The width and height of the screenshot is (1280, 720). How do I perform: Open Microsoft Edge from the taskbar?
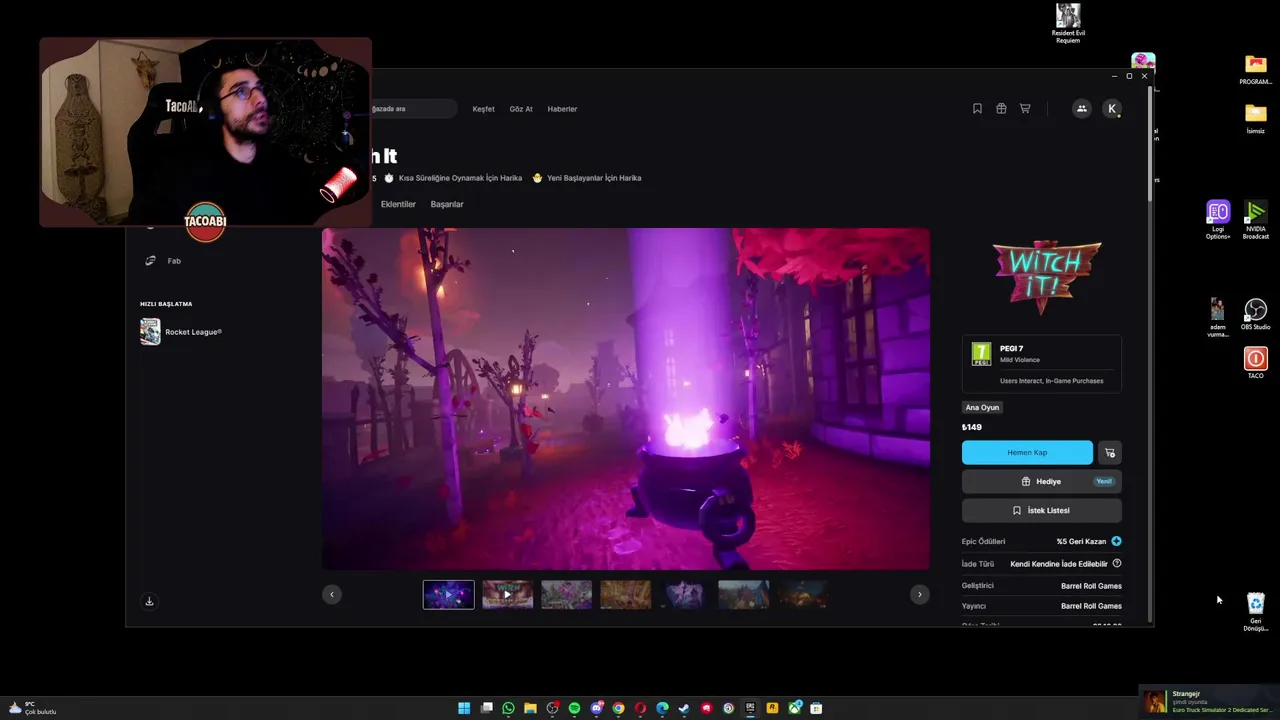662,708
